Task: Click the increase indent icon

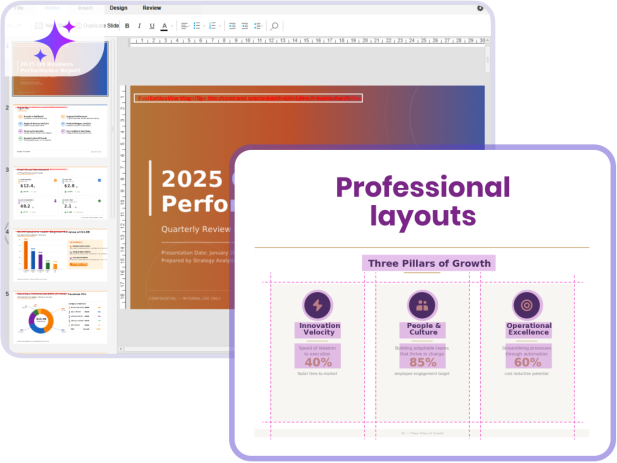Action: [x=245, y=26]
